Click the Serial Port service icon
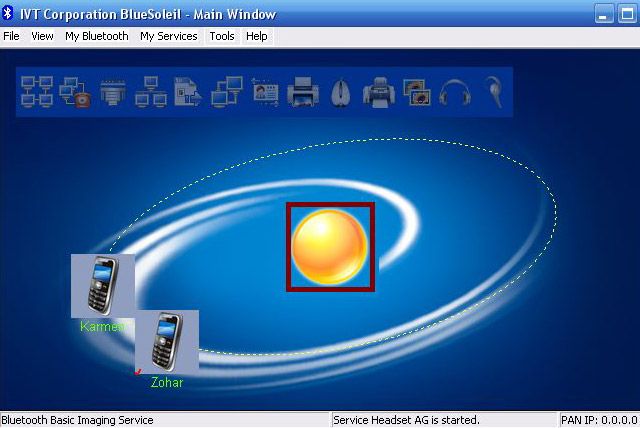 pos(113,92)
